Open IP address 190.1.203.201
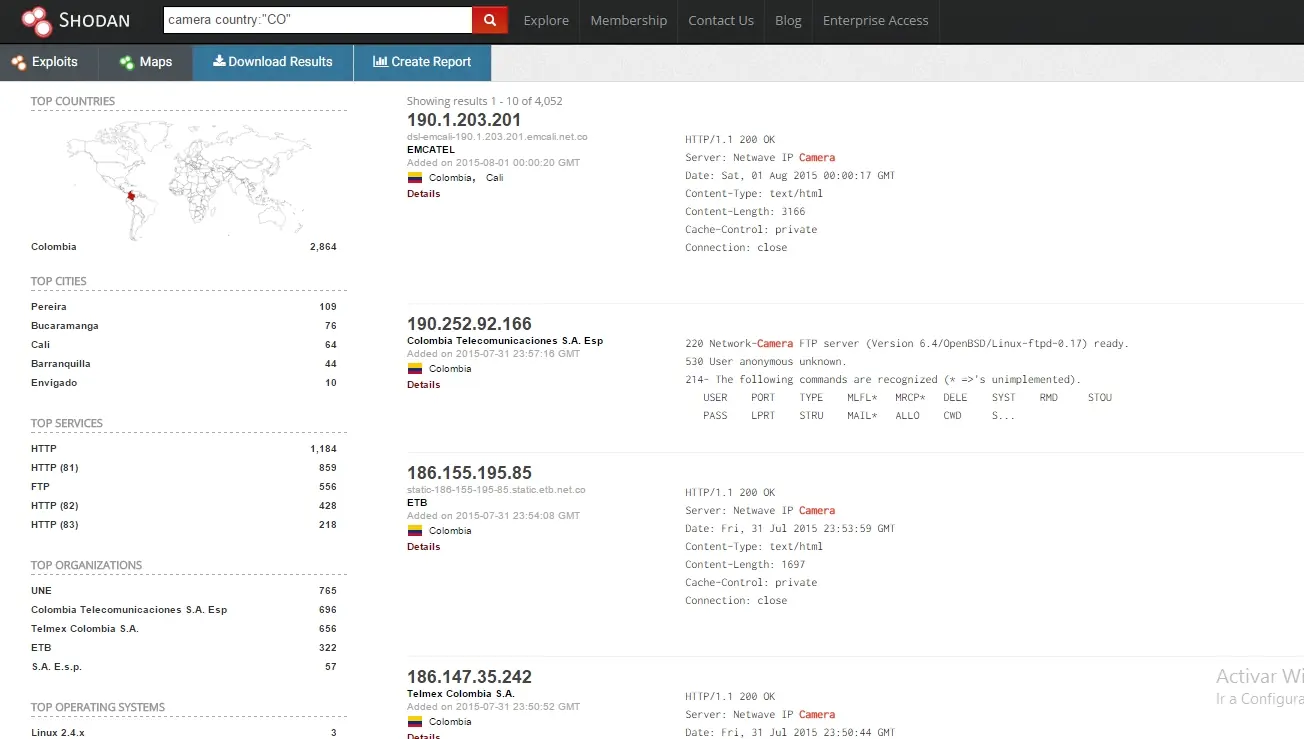The height and width of the screenshot is (739, 1304). pyautogui.click(x=464, y=120)
